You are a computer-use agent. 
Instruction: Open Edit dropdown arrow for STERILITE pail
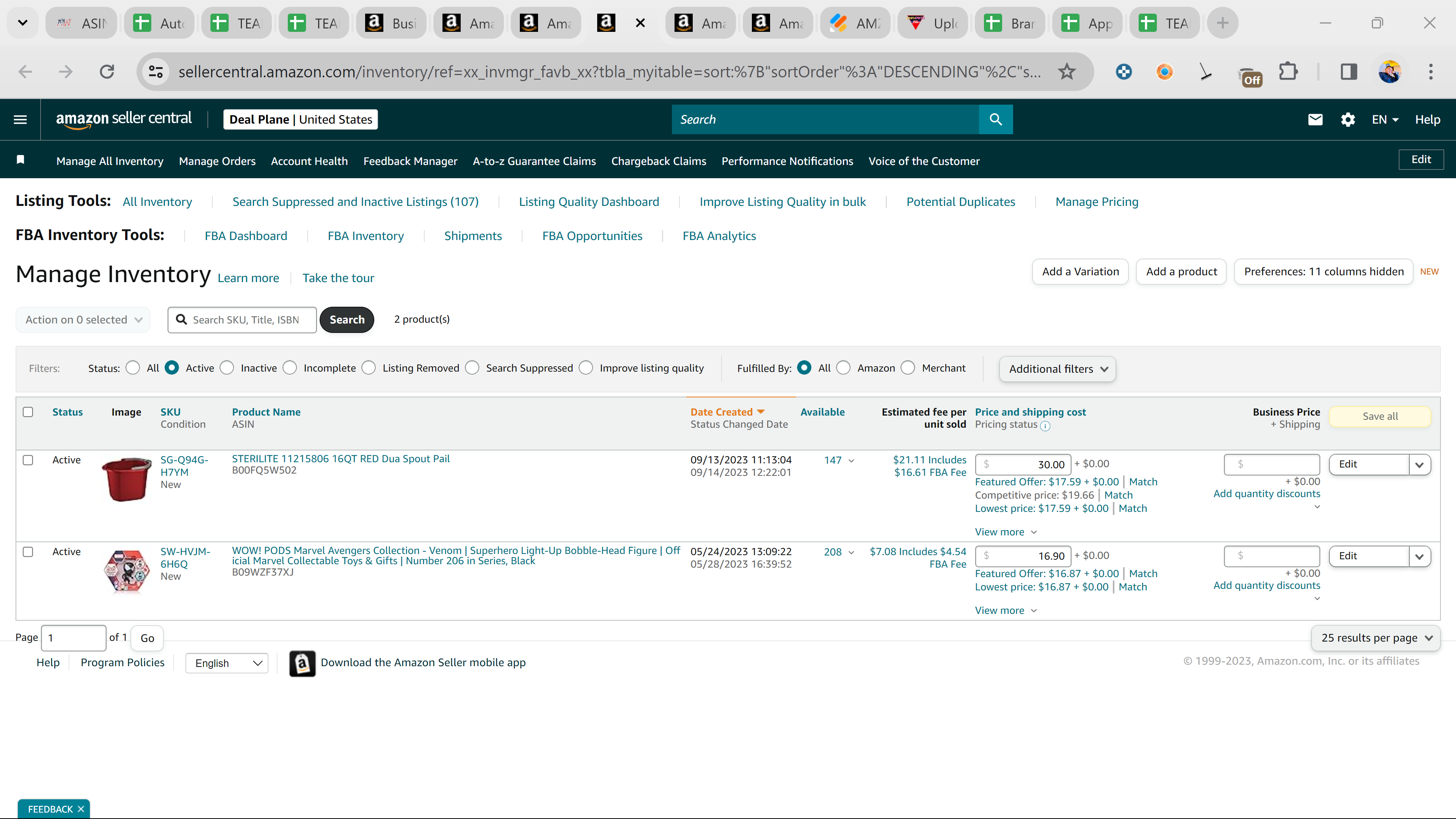[x=1419, y=464]
